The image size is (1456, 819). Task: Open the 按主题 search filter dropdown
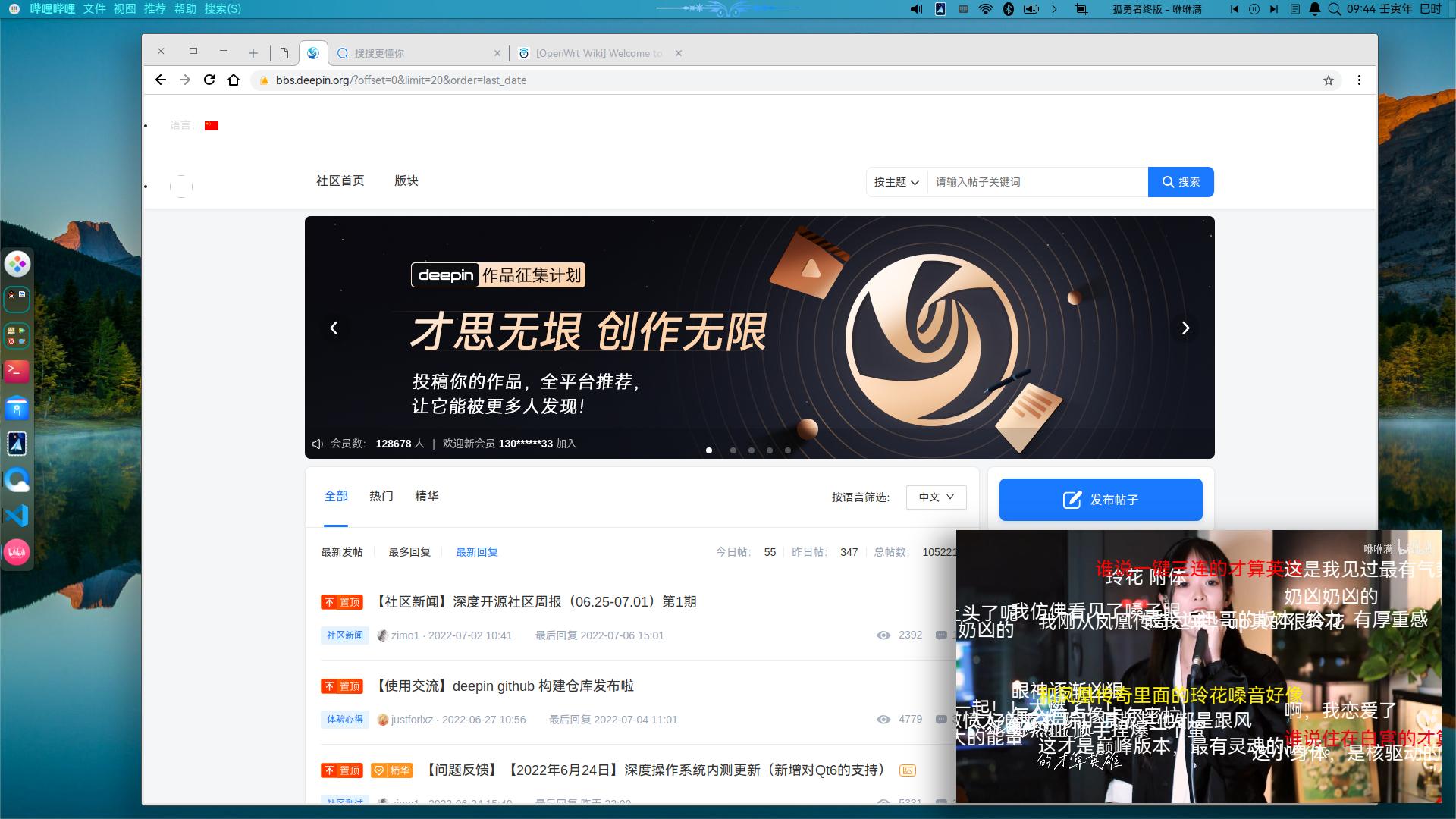pyautogui.click(x=896, y=182)
